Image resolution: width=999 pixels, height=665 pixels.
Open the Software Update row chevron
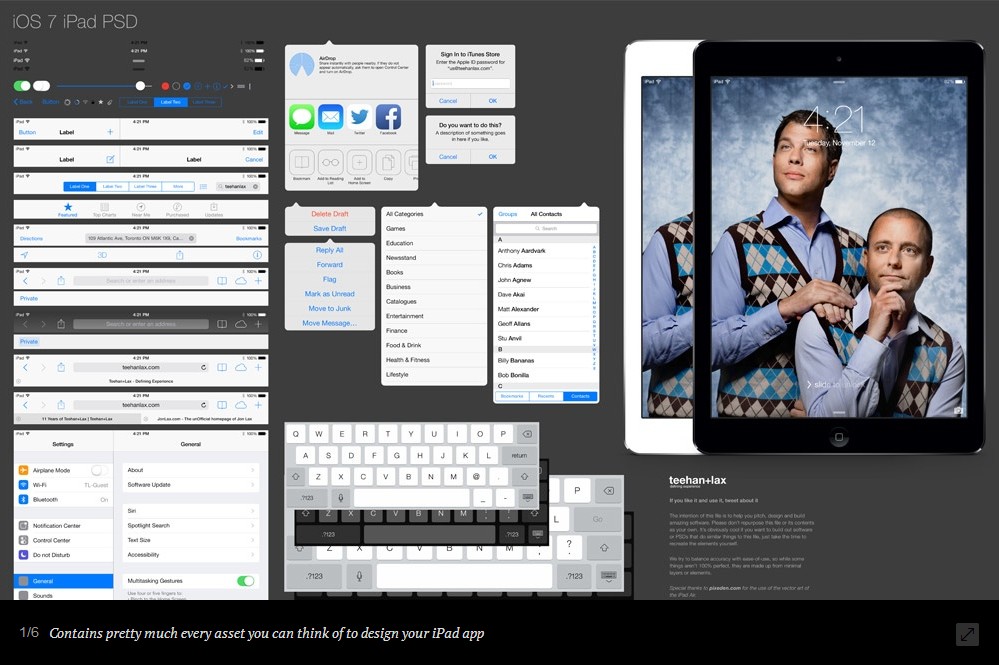tap(252, 485)
